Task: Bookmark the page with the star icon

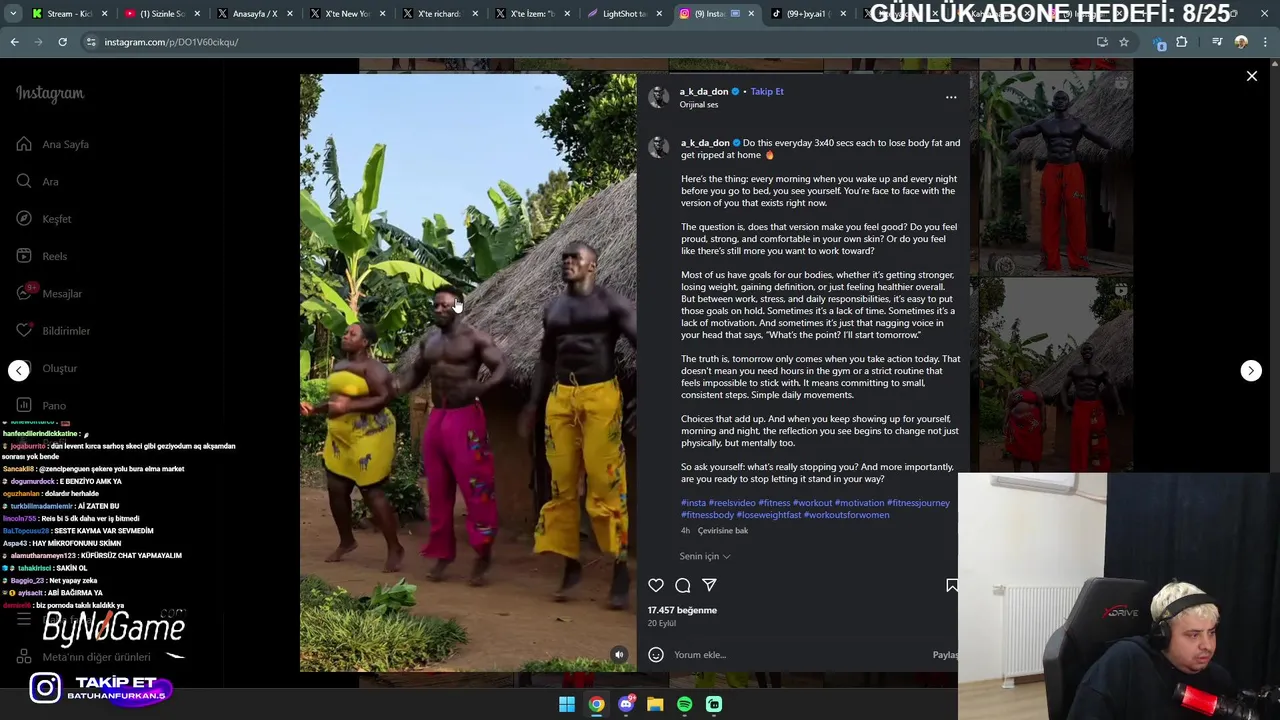Action: (1124, 42)
